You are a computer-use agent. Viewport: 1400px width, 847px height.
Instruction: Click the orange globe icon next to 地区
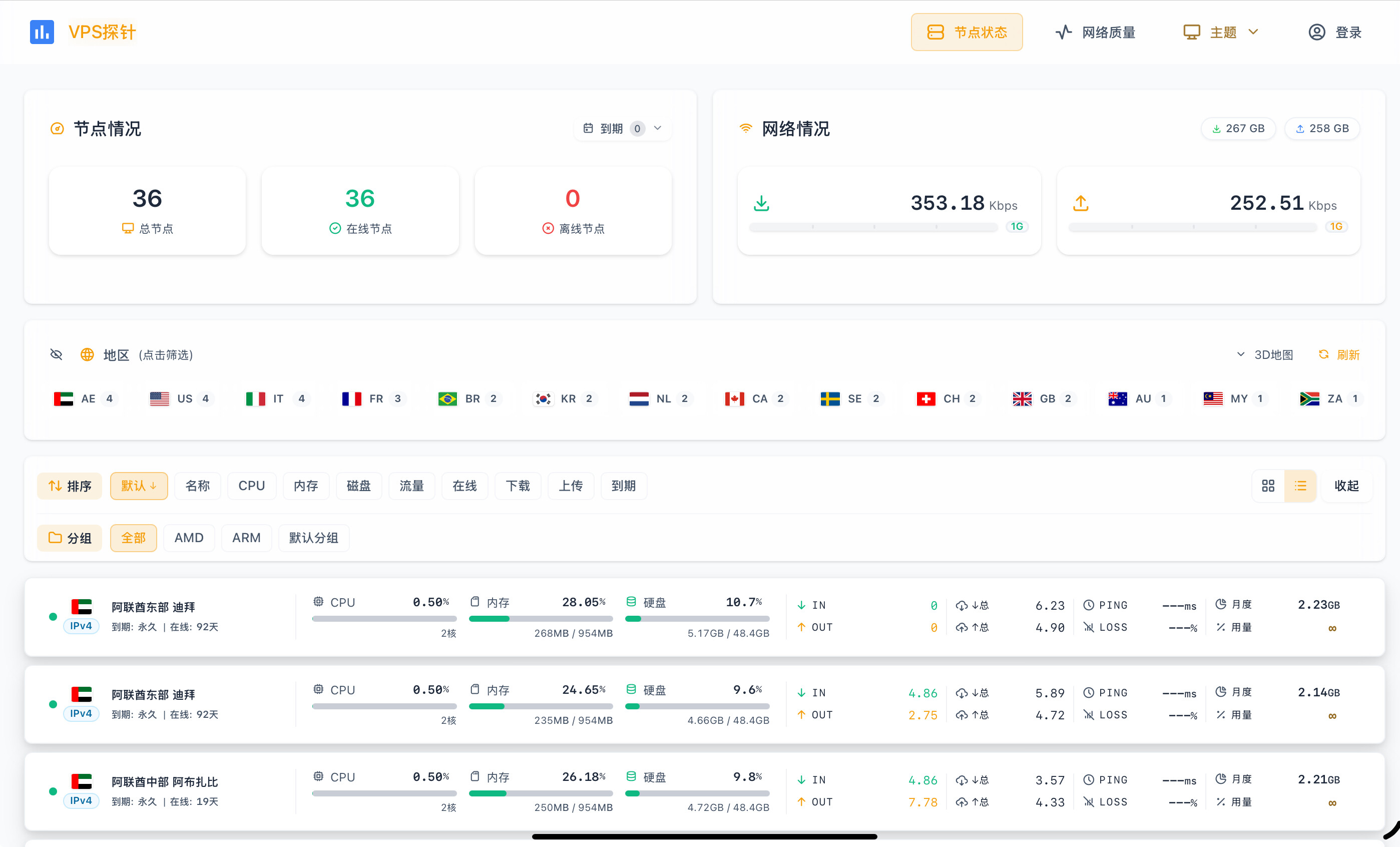(x=87, y=354)
